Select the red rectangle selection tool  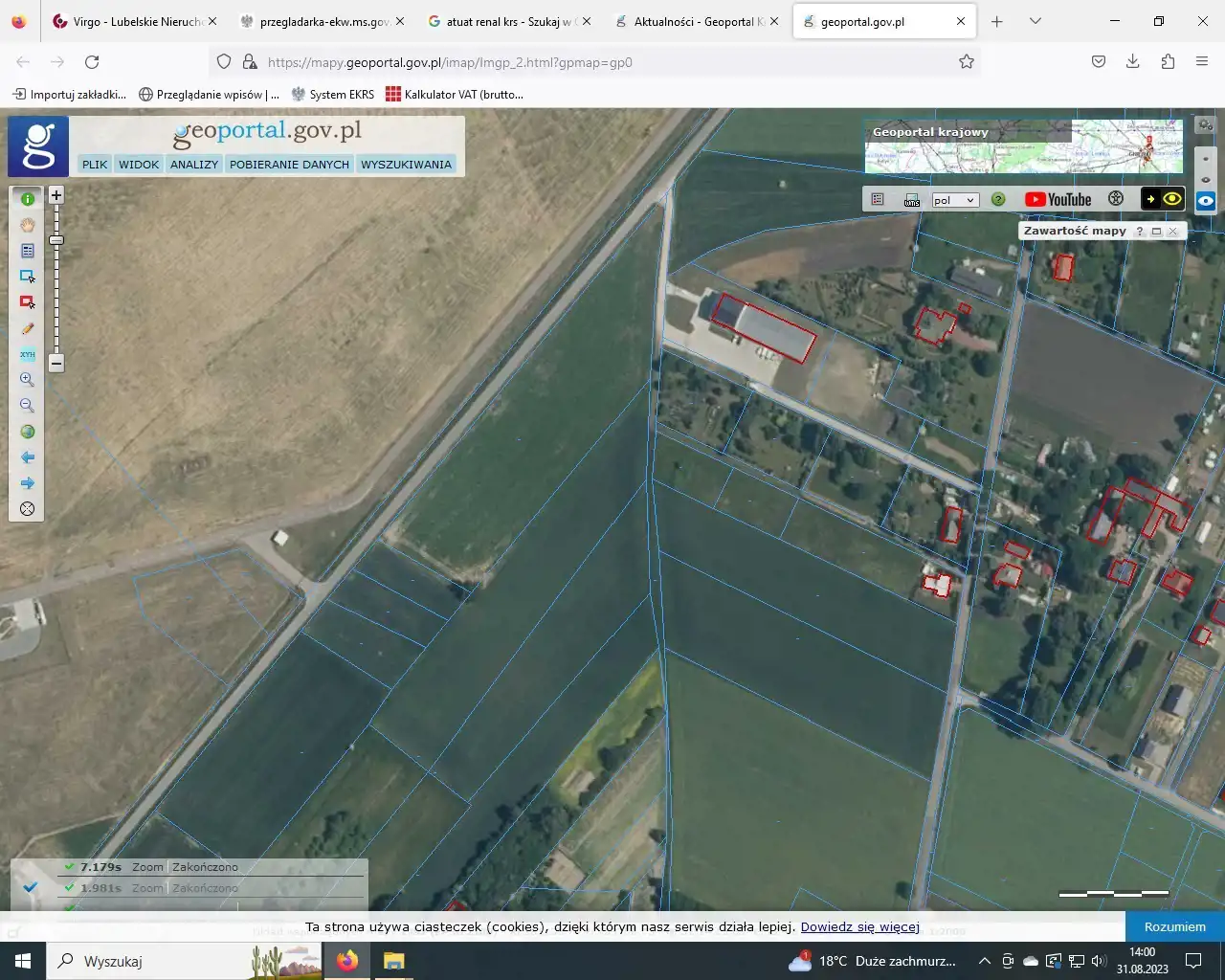28,302
